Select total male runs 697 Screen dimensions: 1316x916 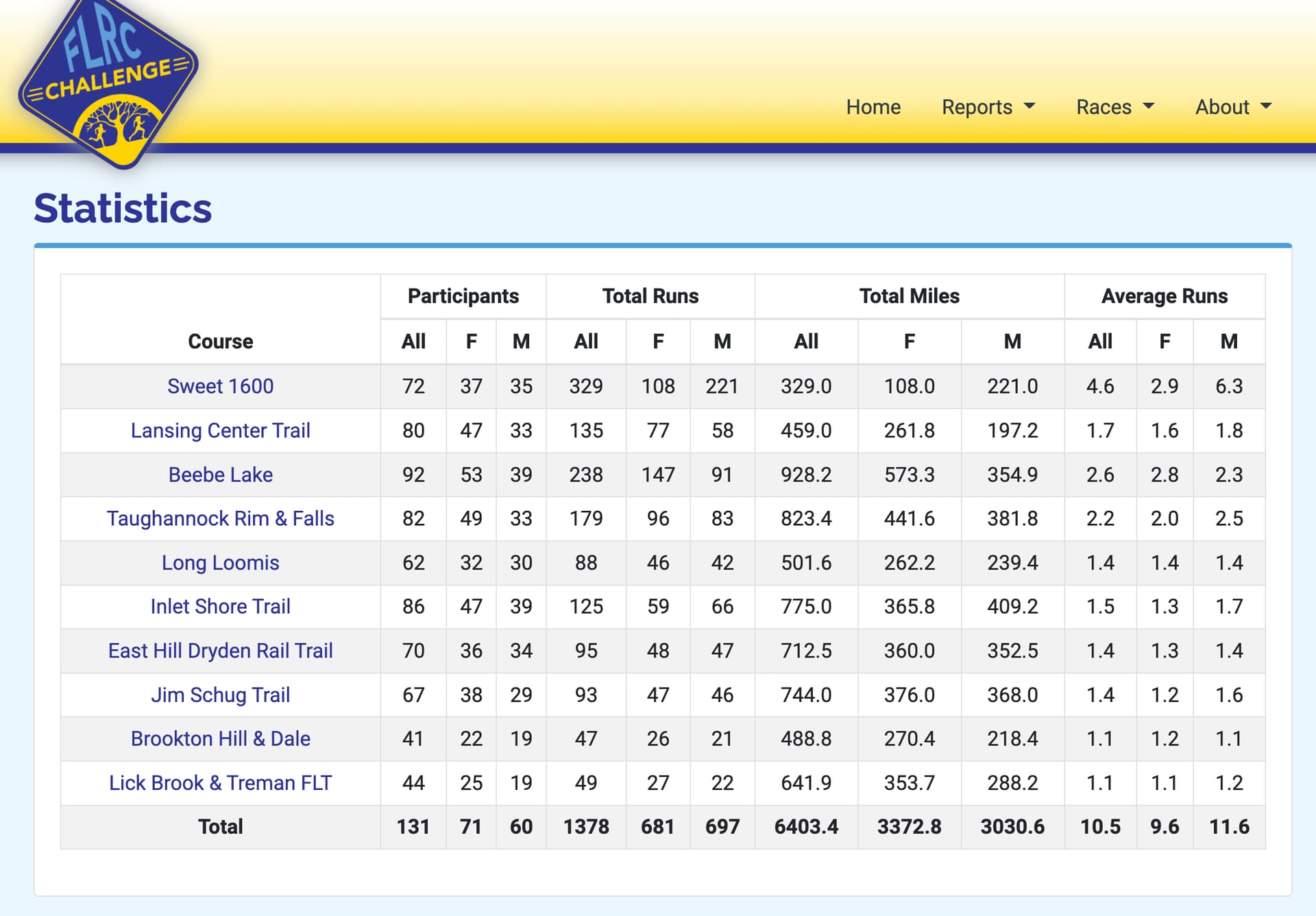[722, 826]
